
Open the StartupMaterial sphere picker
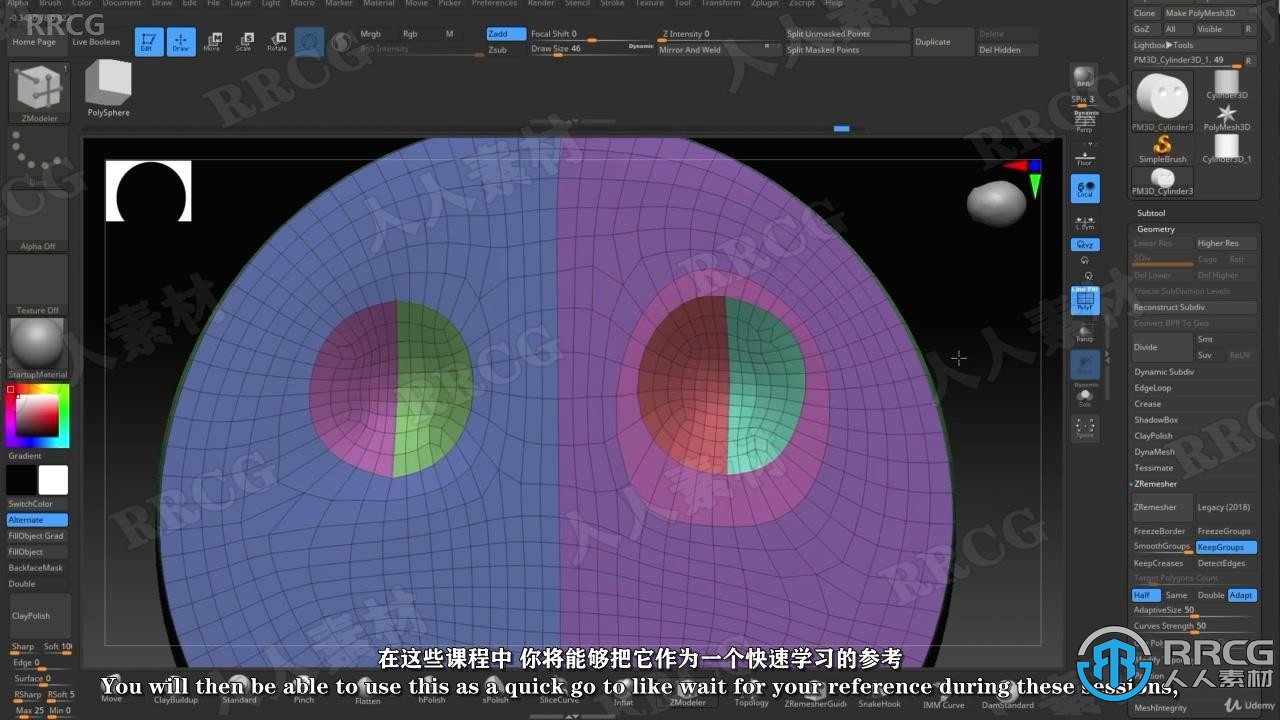coord(38,348)
